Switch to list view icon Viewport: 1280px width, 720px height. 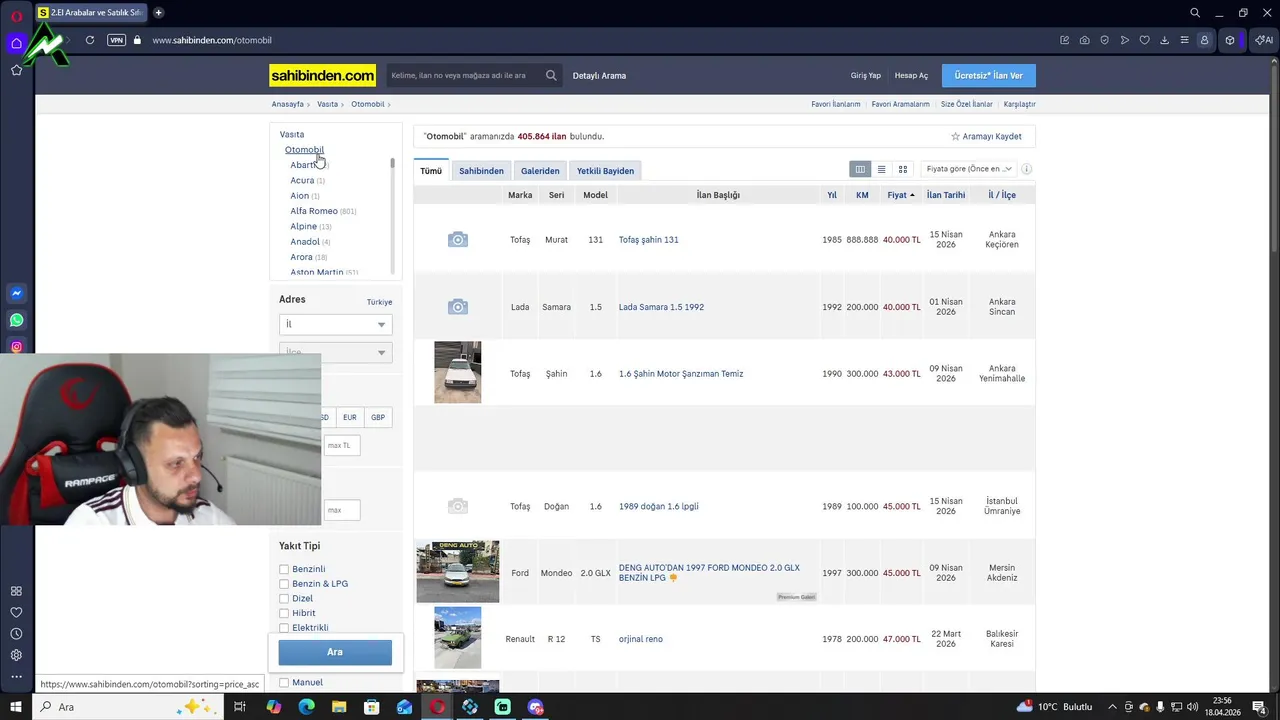tap(881, 169)
